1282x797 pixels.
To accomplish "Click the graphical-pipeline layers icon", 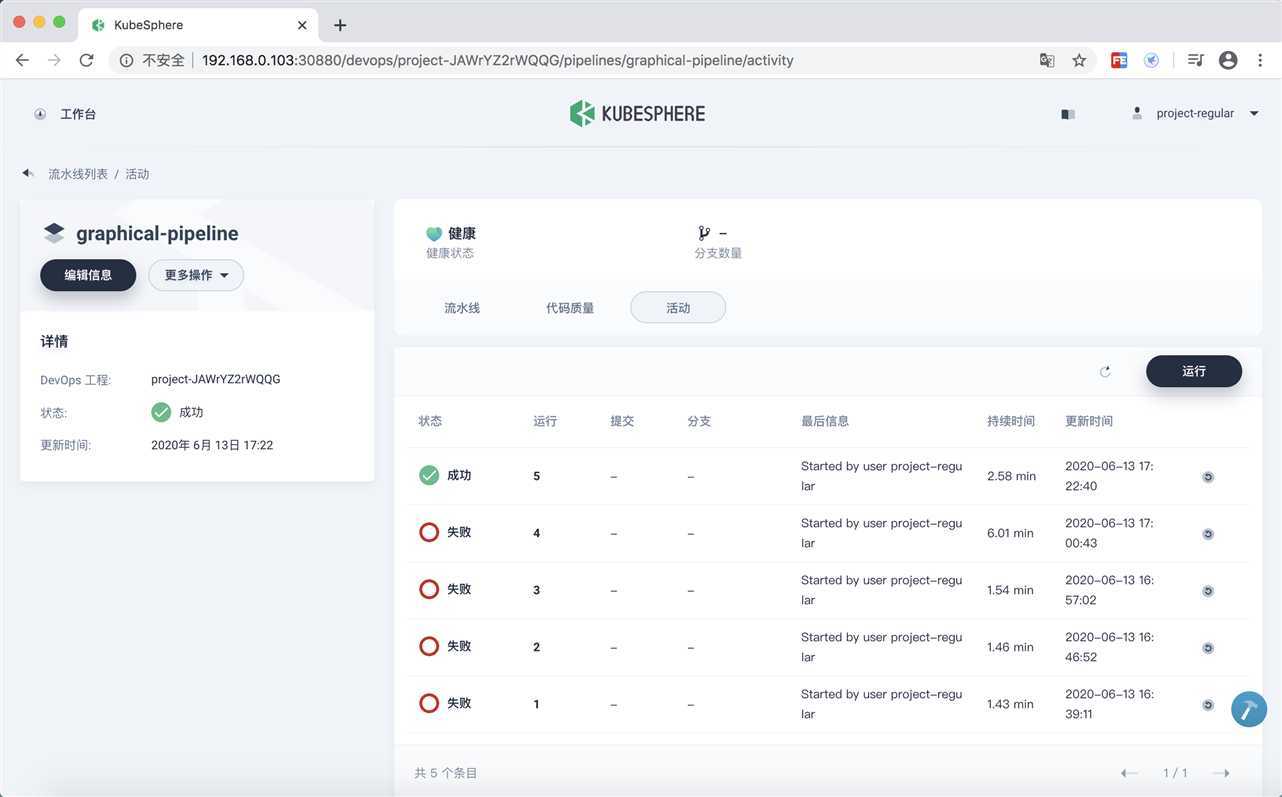I will [x=54, y=233].
